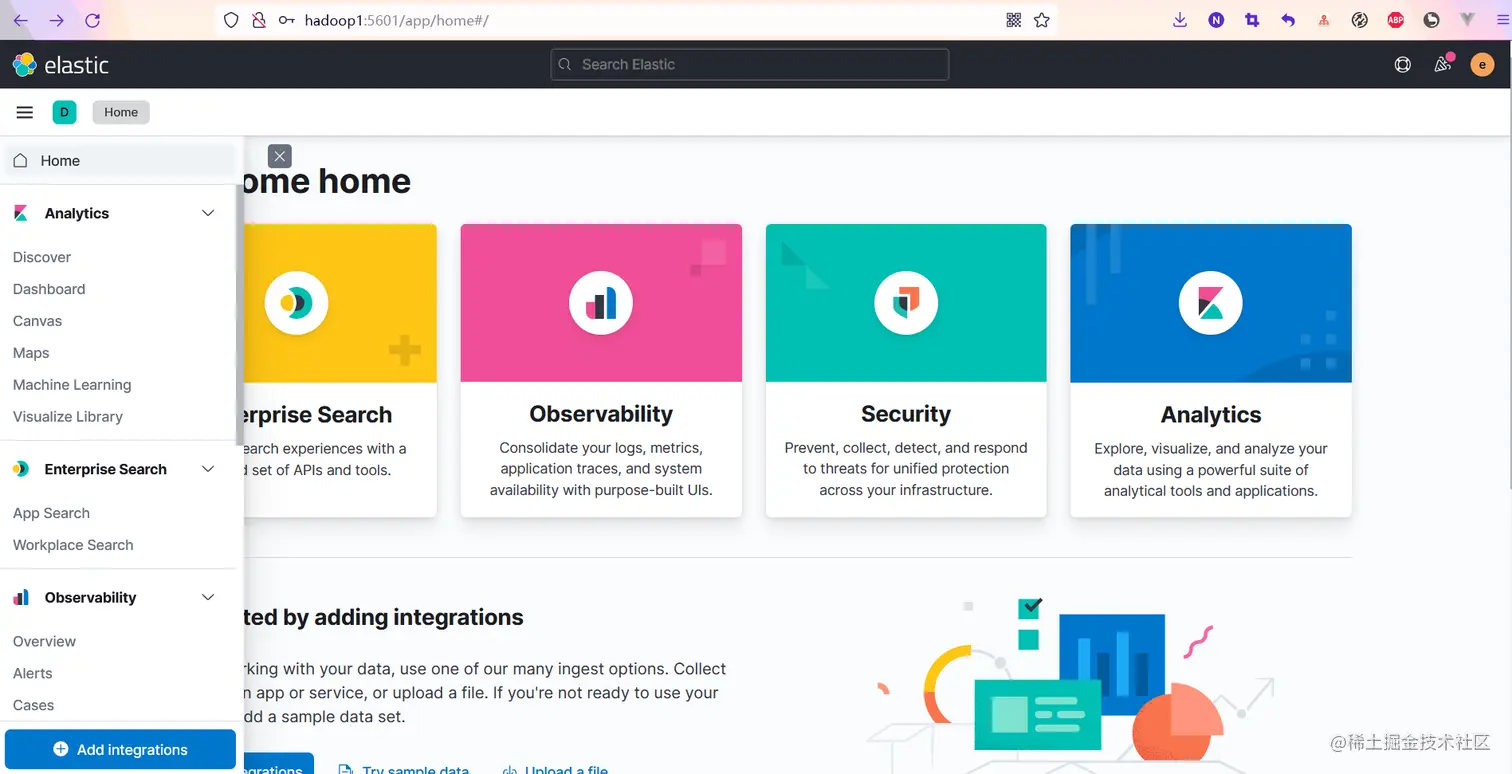
Task: Open the green D space selector
Action: 64,112
